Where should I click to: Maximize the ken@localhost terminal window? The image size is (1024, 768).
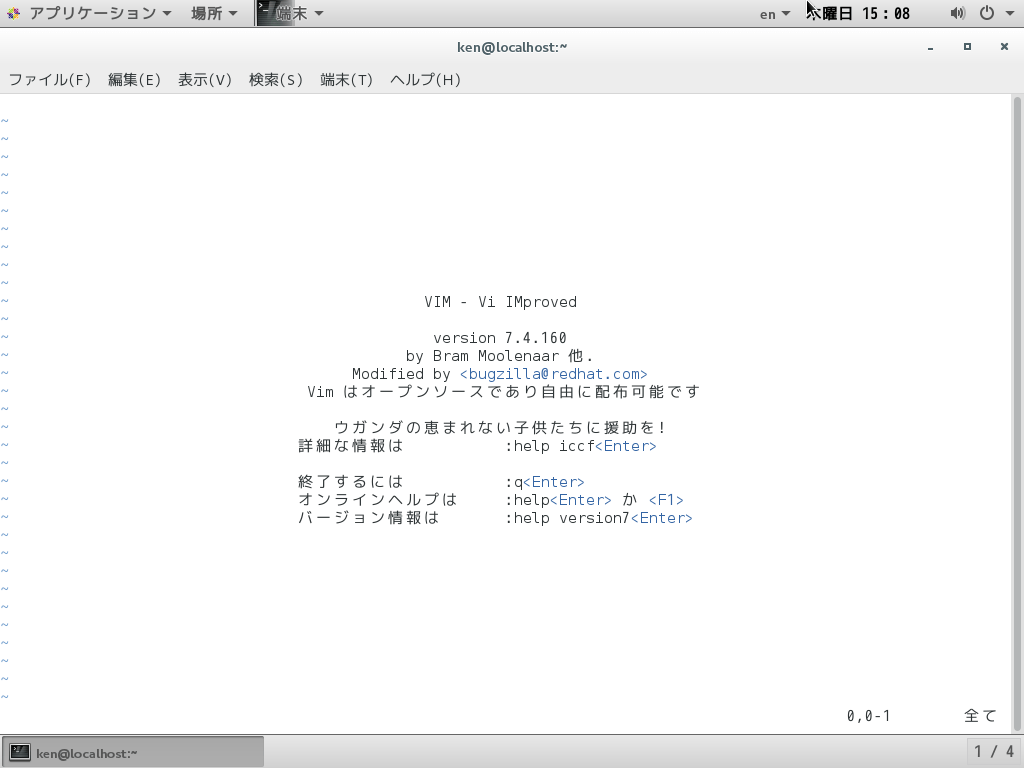point(967,46)
